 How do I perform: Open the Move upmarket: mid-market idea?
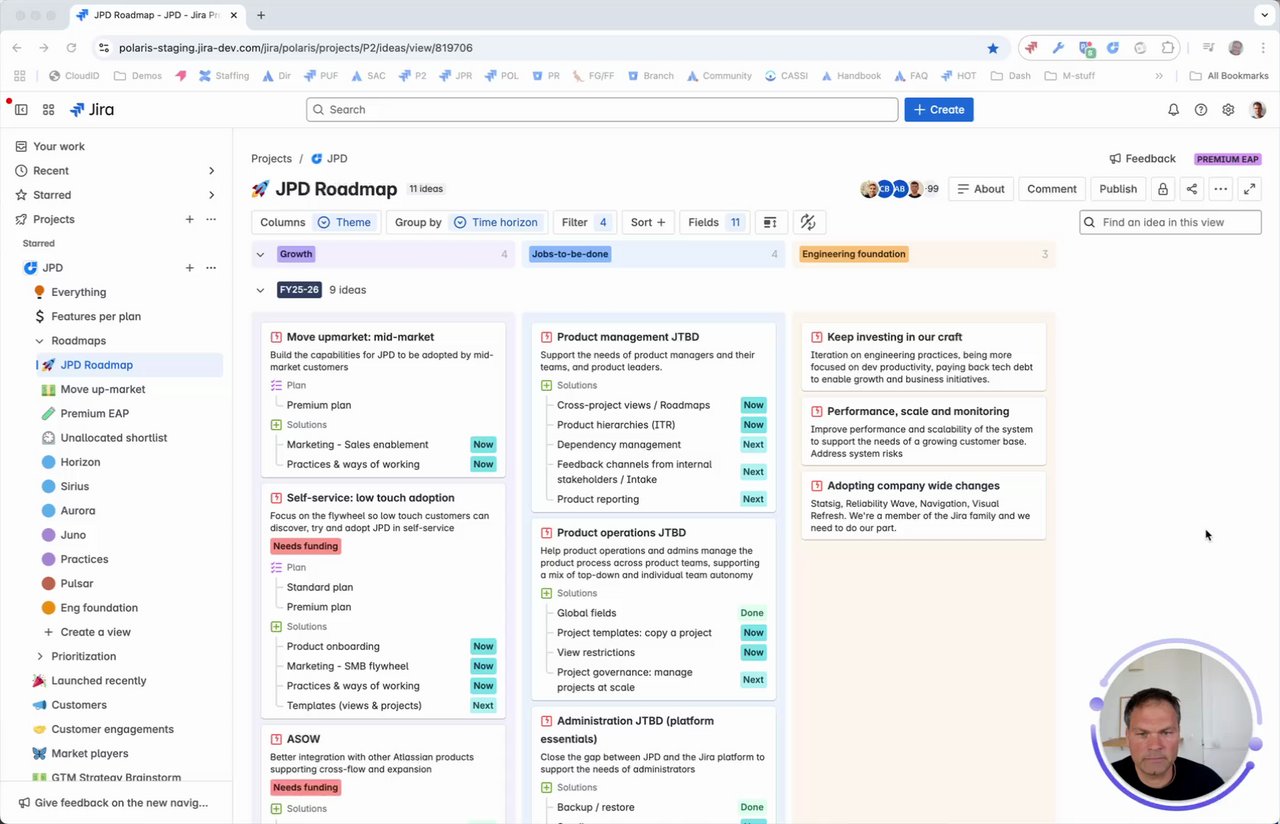[360, 337]
